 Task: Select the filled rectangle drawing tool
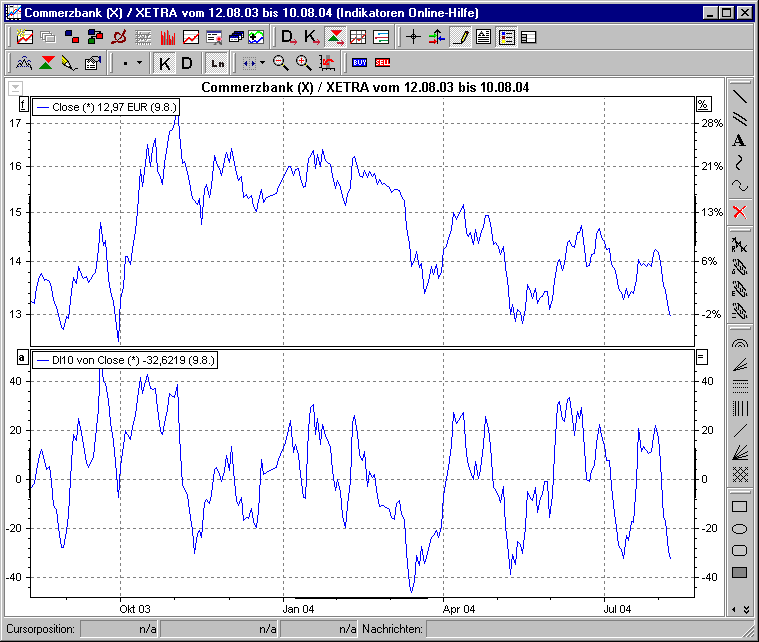[739, 572]
